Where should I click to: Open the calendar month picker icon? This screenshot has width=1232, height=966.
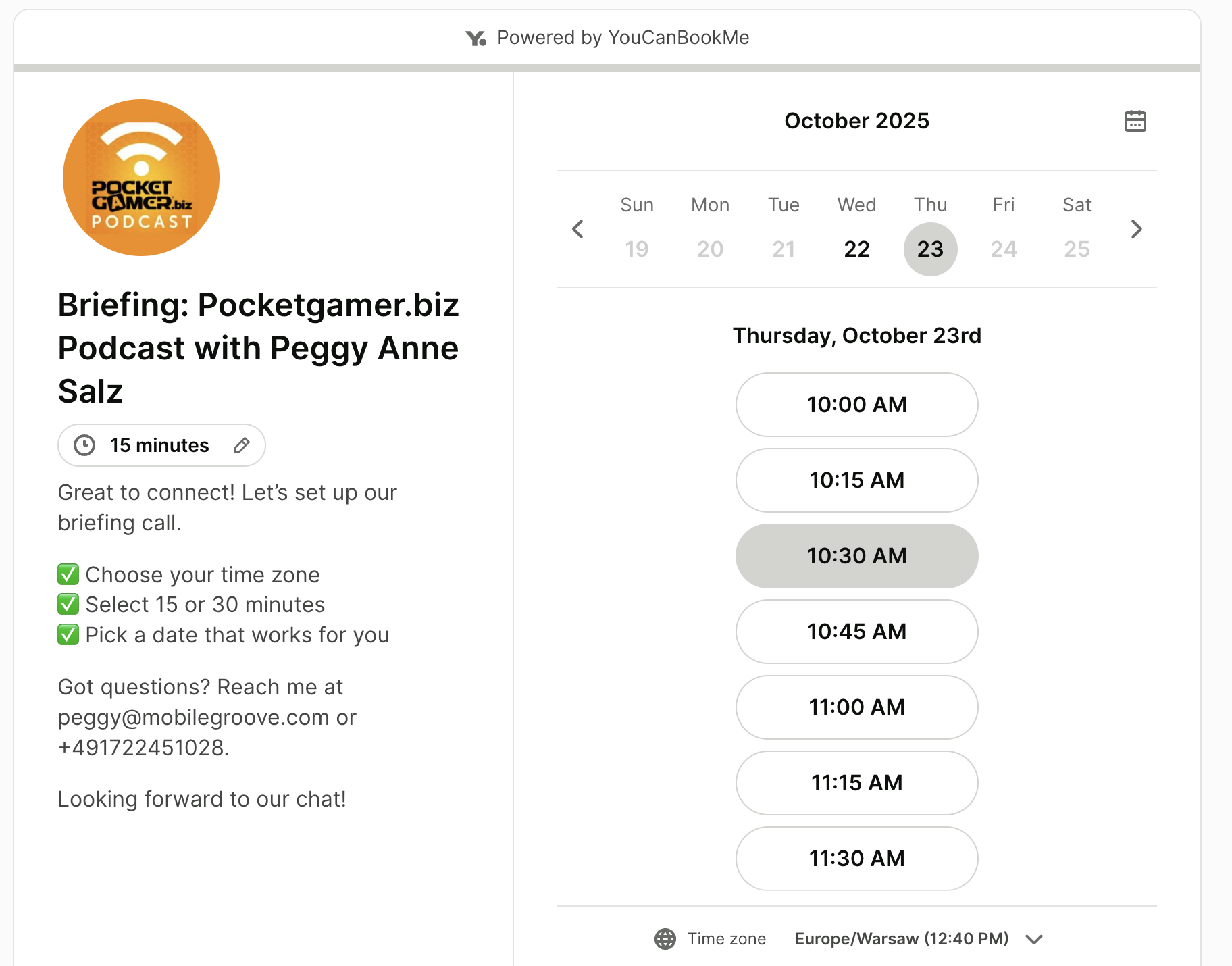coord(1135,121)
